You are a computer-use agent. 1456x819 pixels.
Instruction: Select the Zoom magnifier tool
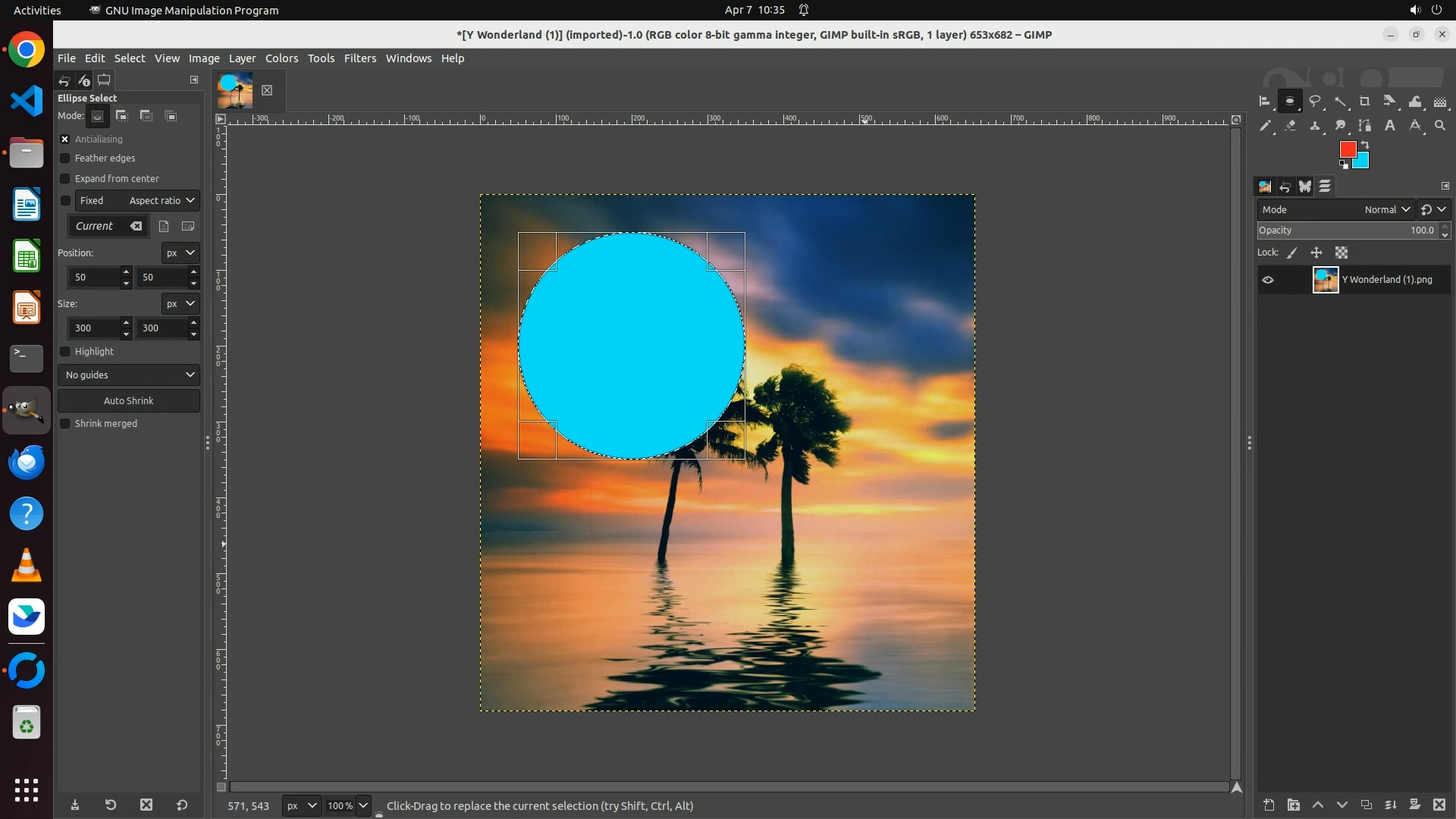[x=1440, y=126]
